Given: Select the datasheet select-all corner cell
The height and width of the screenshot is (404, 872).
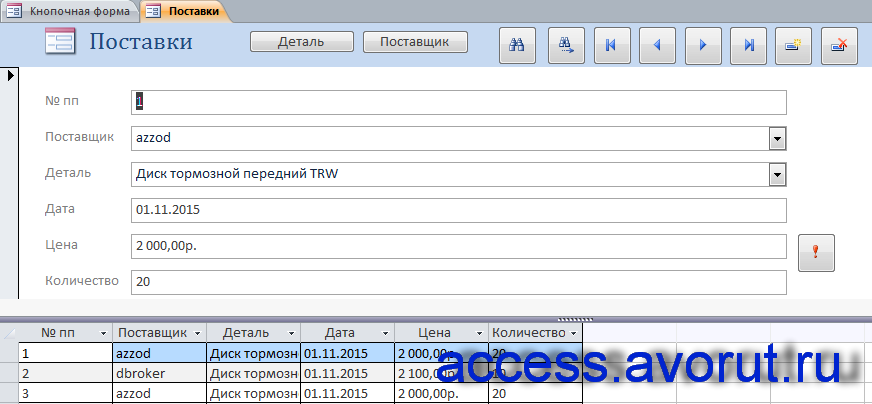Looking at the screenshot, I should (9, 333).
